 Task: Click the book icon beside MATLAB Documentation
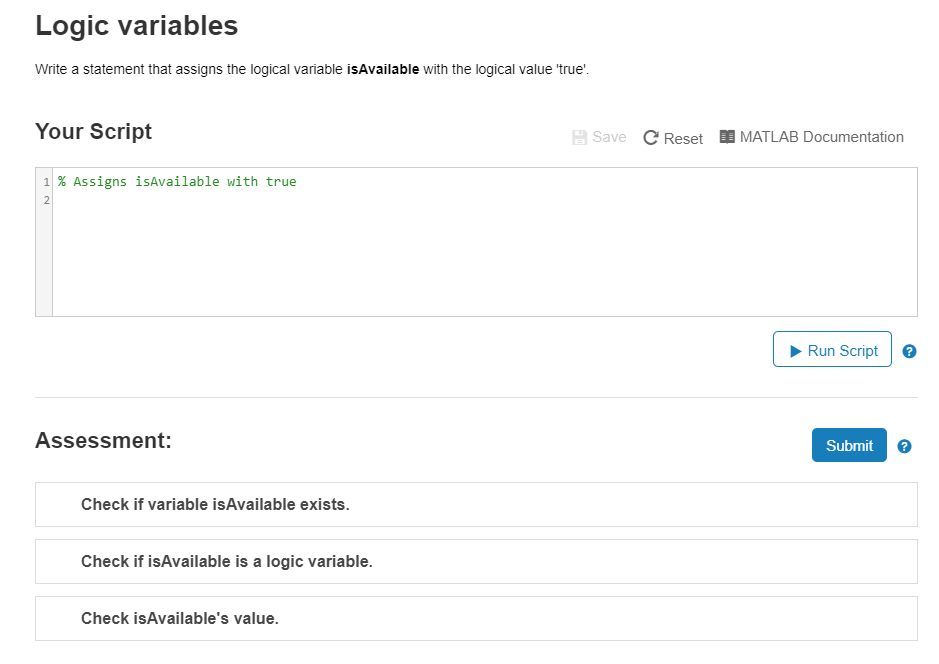pyautogui.click(x=727, y=136)
